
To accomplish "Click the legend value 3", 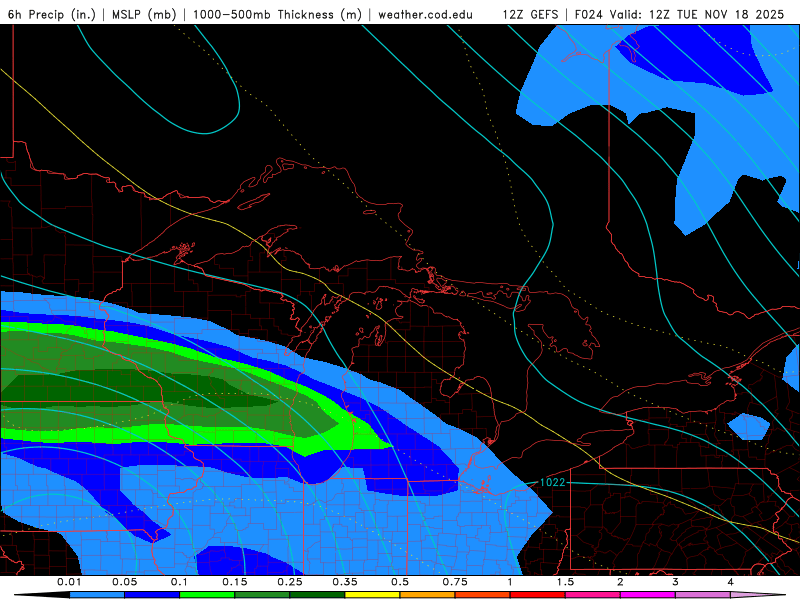I will [x=676, y=582].
